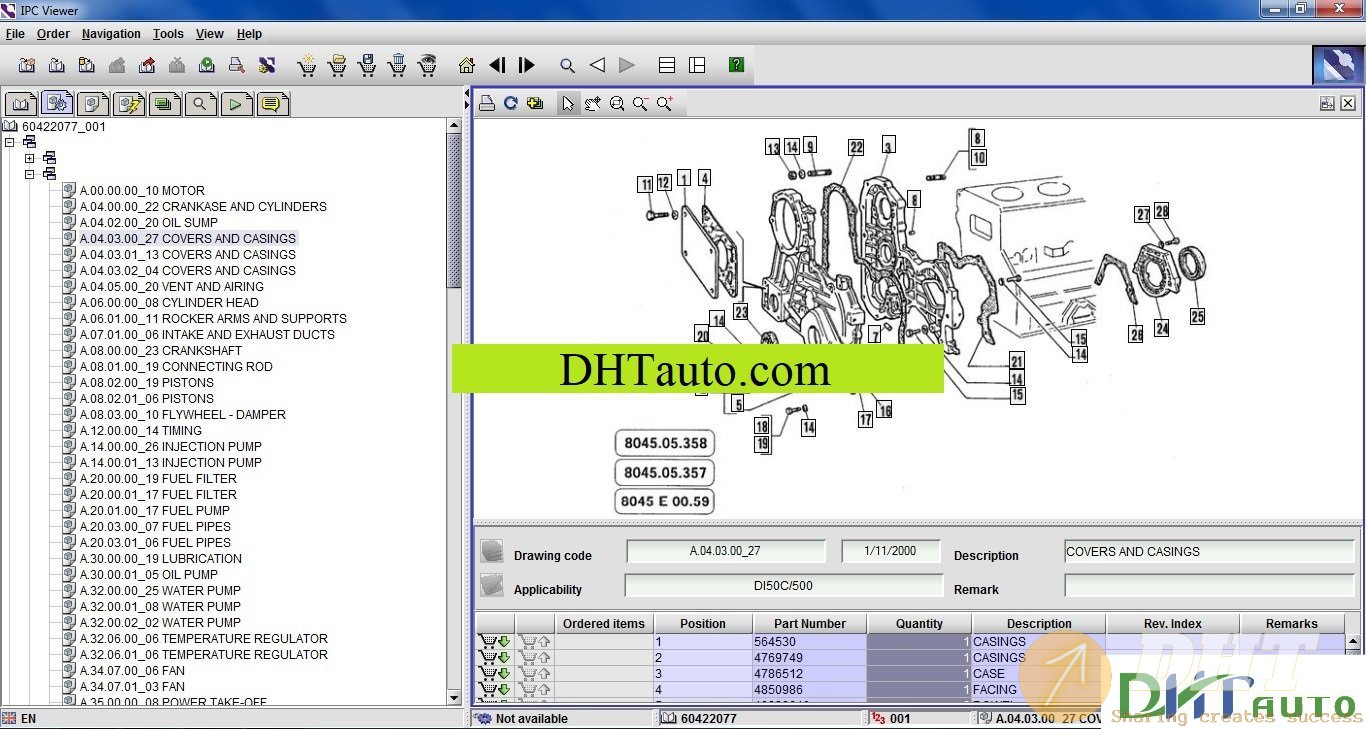Select the arrow pointer tool

click(x=568, y=103)
